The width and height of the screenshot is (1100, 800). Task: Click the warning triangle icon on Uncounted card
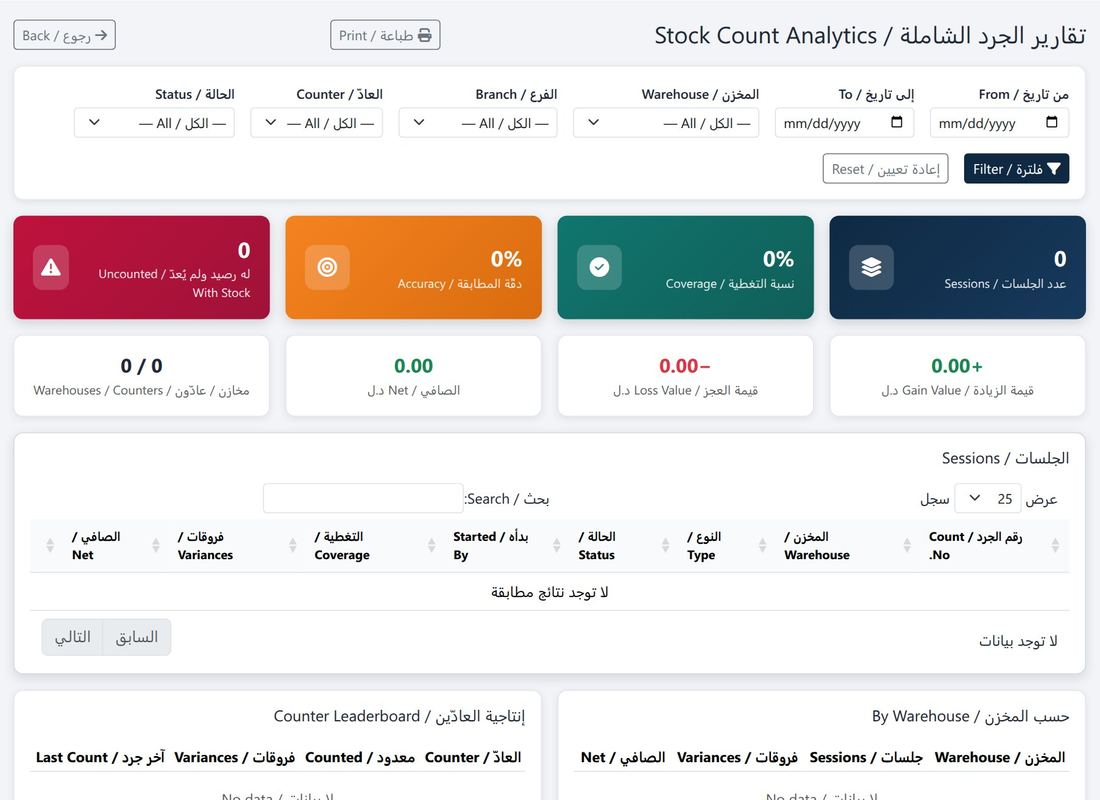(x=51, y=267)
